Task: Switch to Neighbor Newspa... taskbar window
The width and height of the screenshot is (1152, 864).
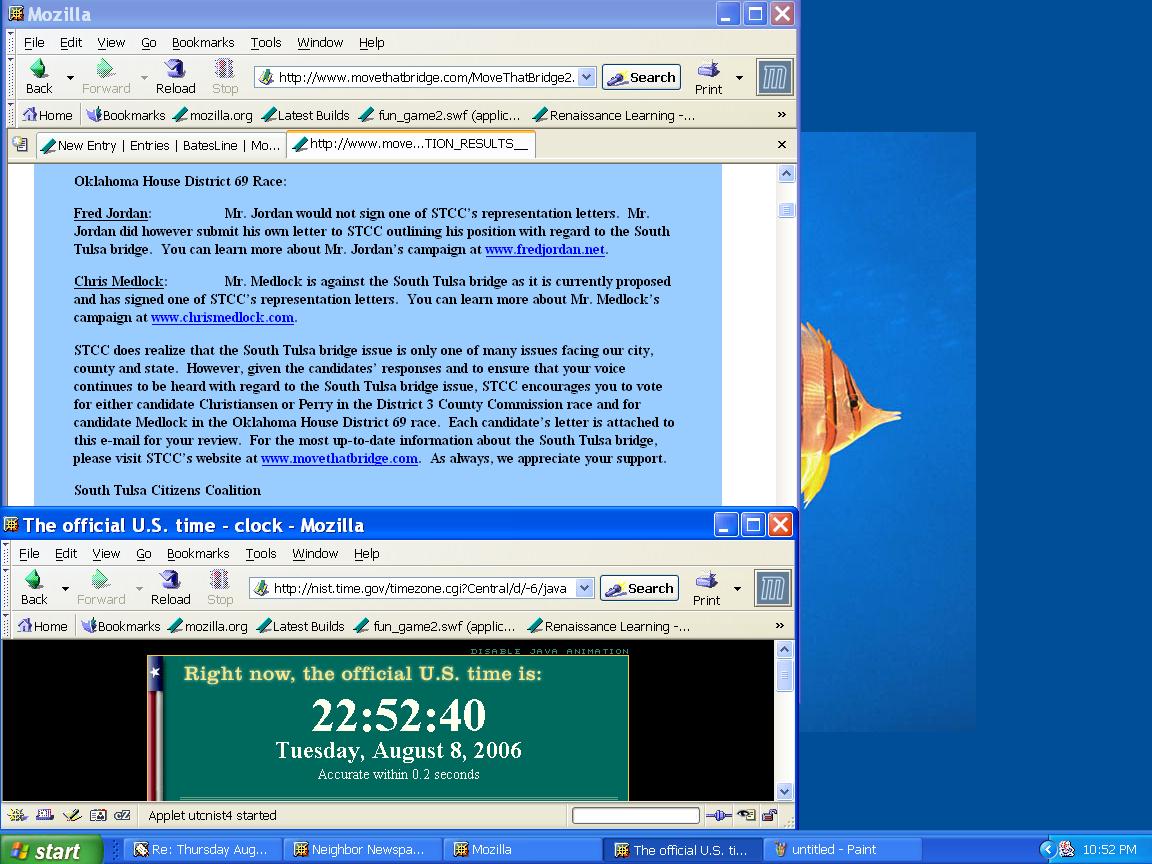Action: pos(361,850)
